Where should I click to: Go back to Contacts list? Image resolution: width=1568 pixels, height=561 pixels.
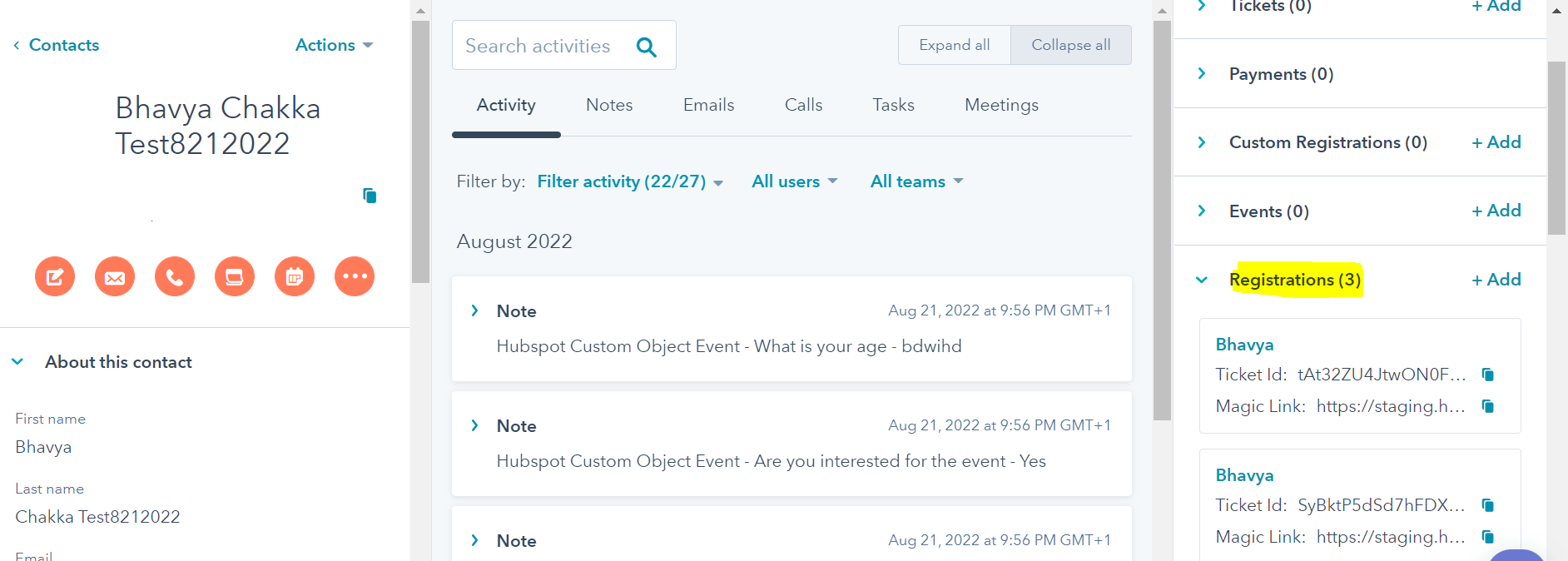point(56,45)
